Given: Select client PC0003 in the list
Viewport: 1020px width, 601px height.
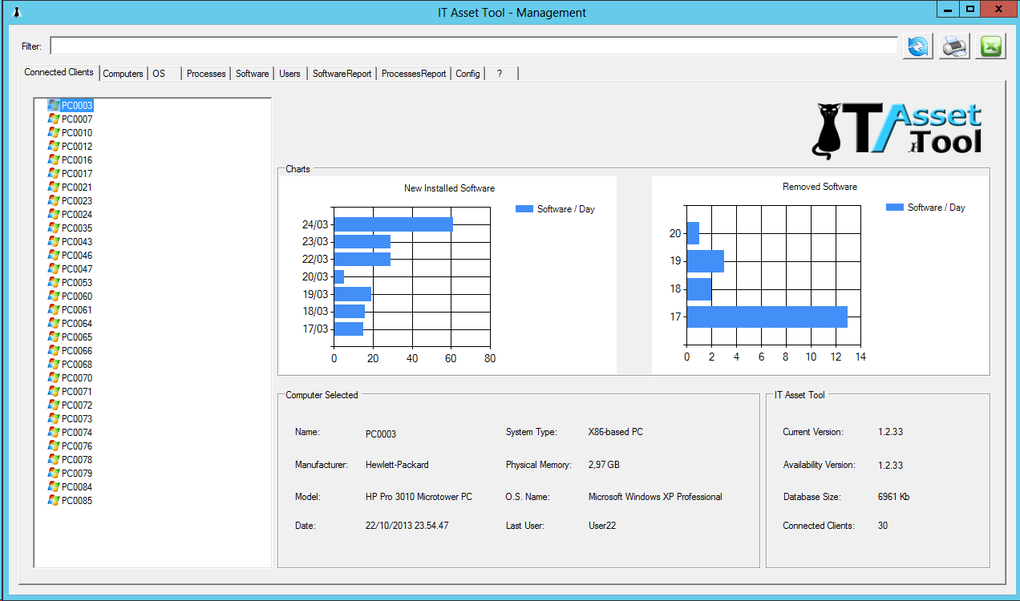Looking at the screenshot, I should click(x=77, y=105).
